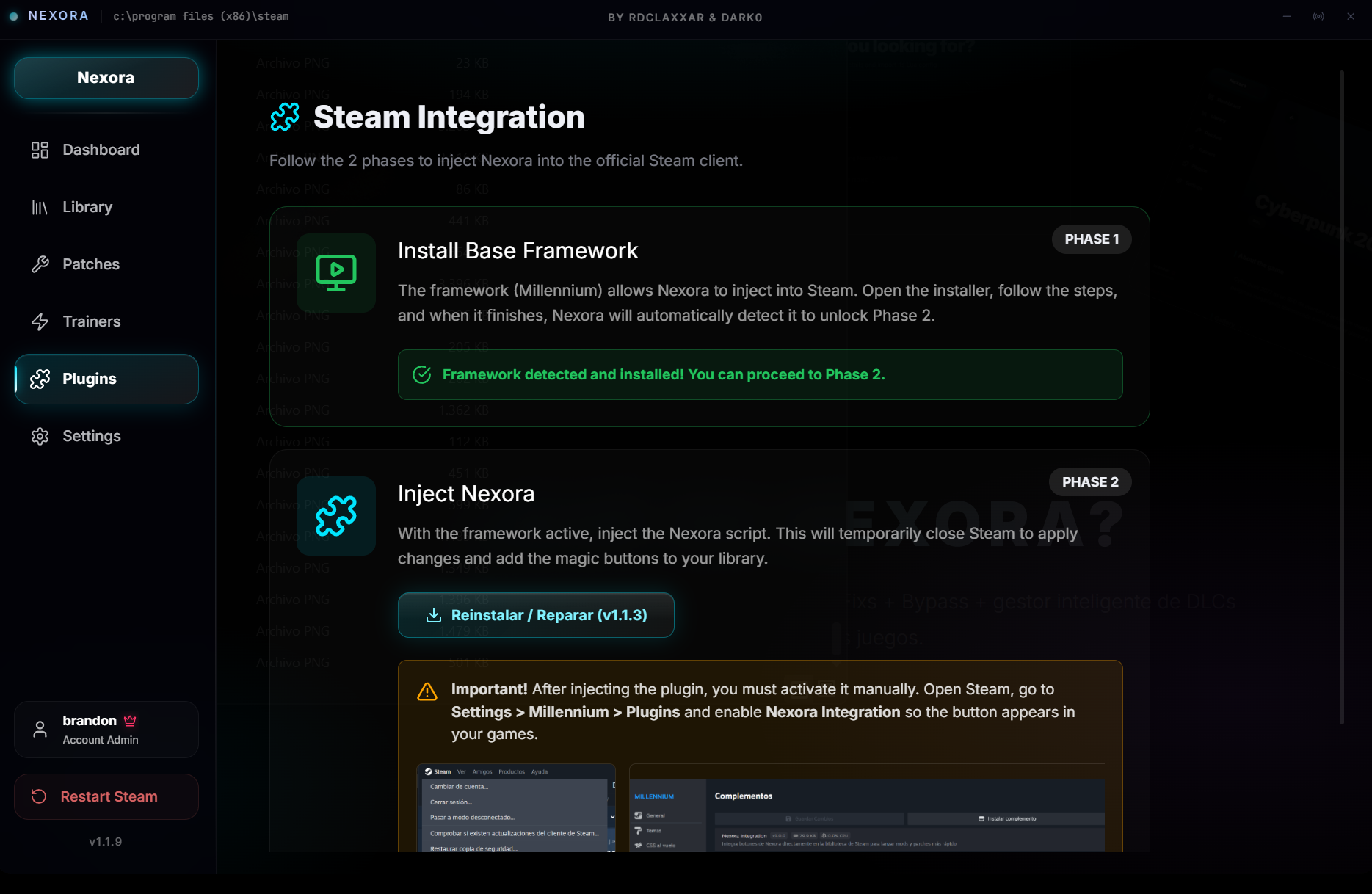Click the Restart Steam button

point(106,796)
